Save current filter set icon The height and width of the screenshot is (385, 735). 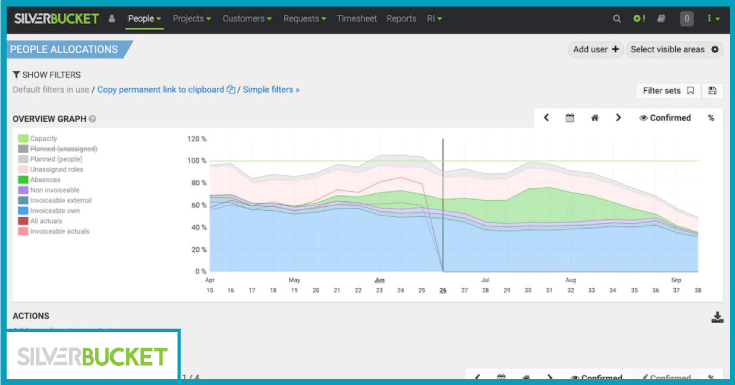click(x=712, y=91)
